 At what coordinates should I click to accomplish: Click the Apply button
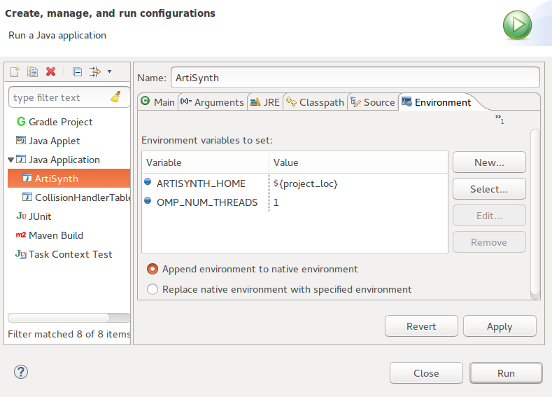coord(500,326)
